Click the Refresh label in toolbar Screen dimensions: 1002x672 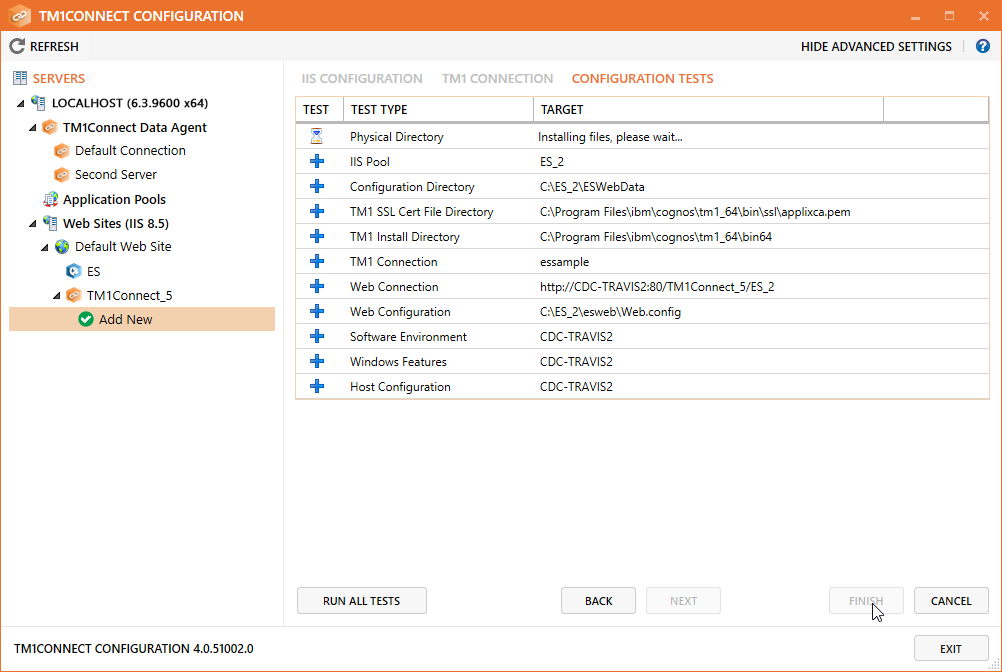(54, 47)
